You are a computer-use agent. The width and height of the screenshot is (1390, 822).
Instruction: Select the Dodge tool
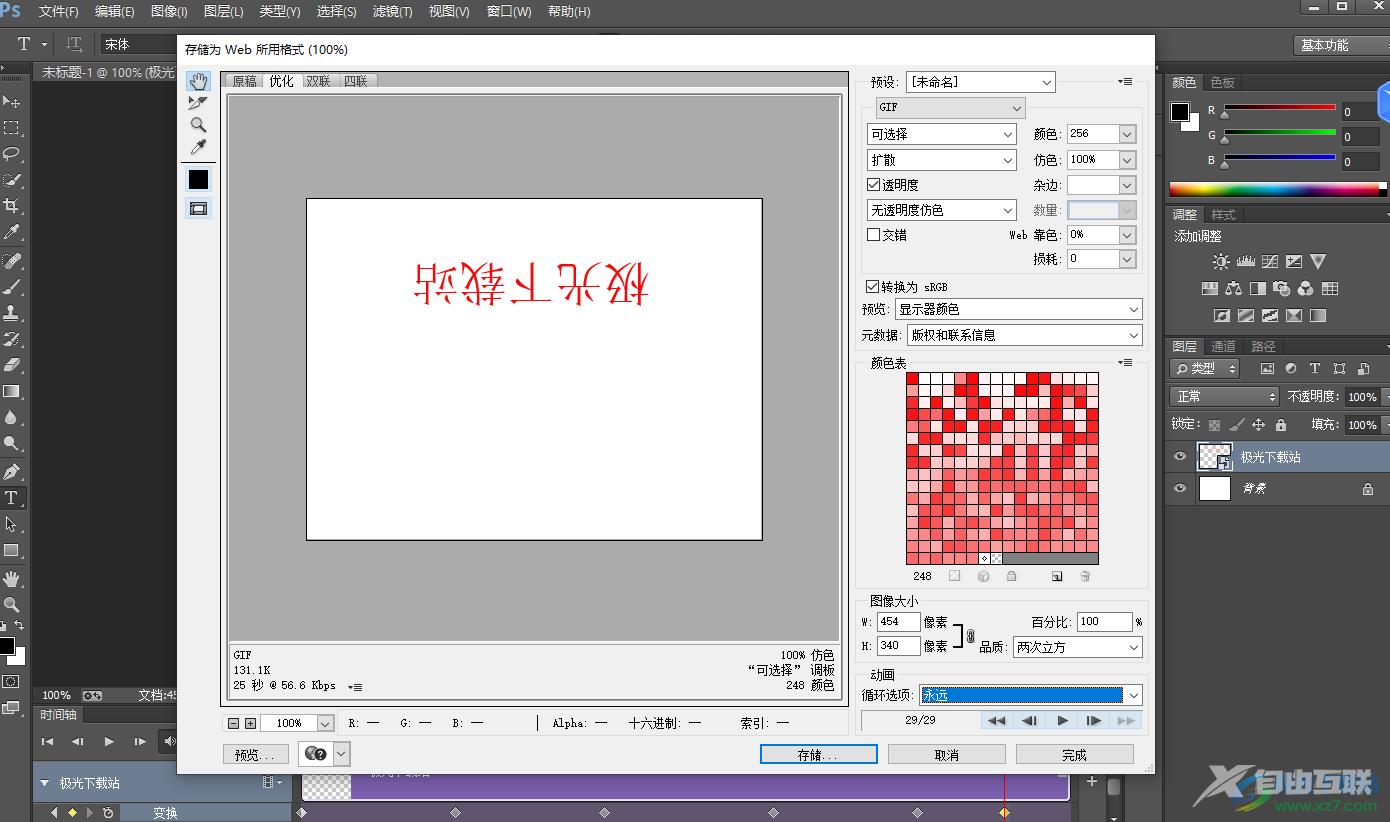[12, 443]
